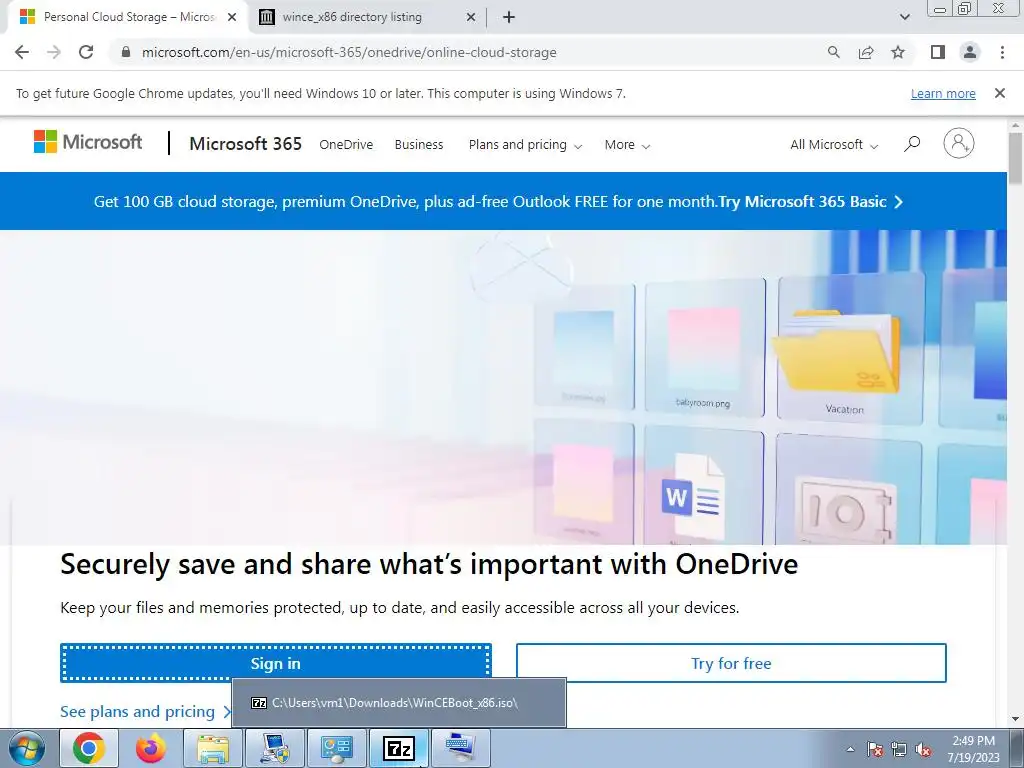Open the Chrome profile avatar
Viewport: 1024px width, 768px height.
[x=970, y=52]
